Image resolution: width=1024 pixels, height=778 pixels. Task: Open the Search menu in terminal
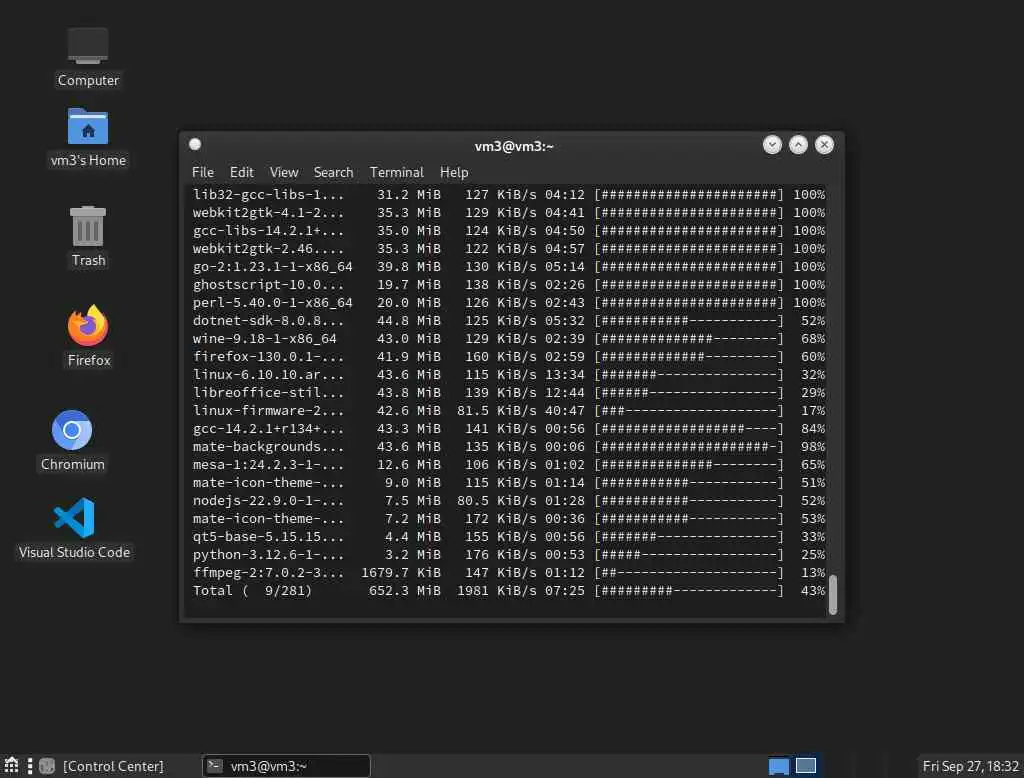[333, 172]
